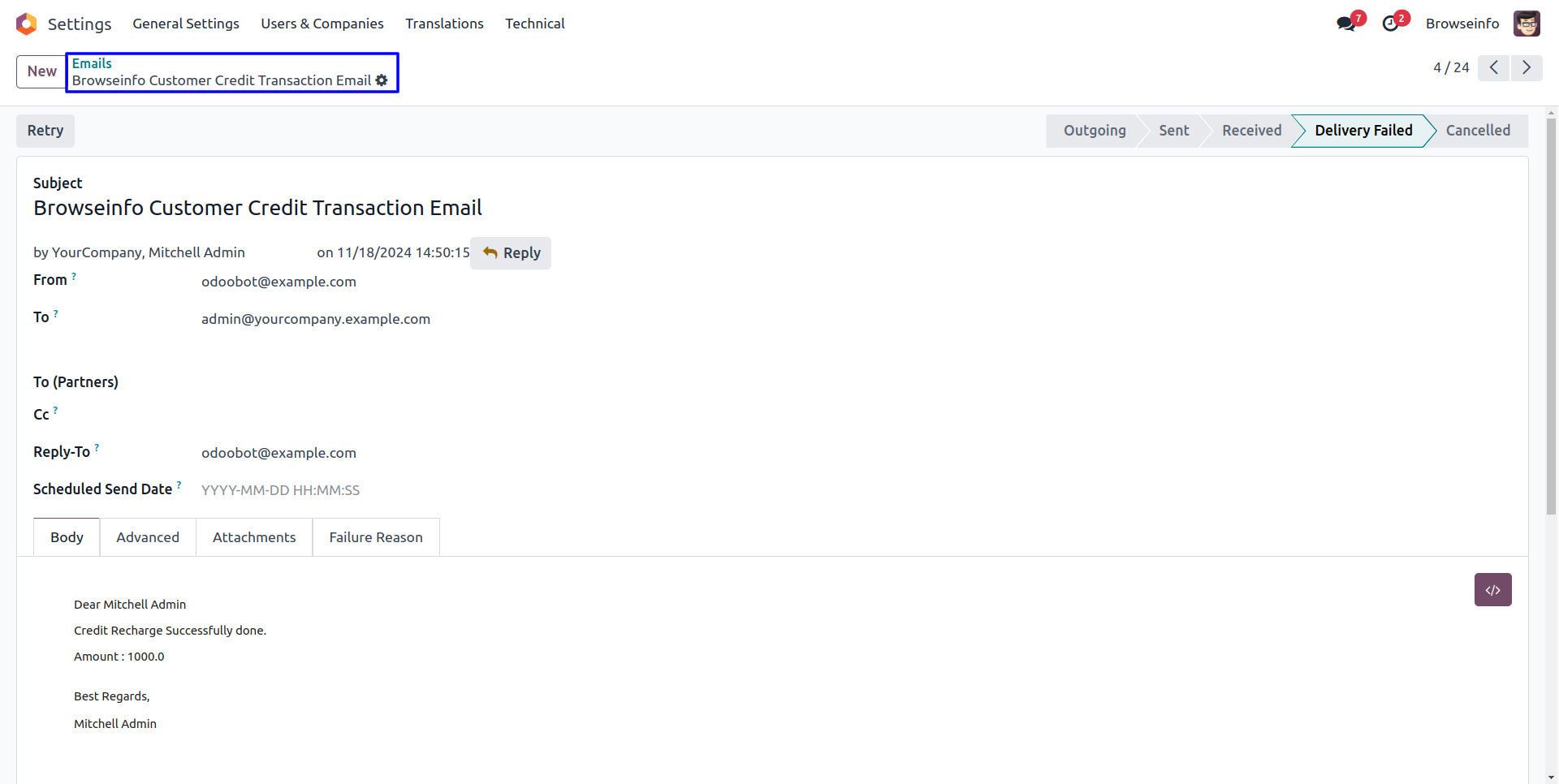Viewport: 1559px width, 784px height.
Task: Toggle the code view of the email body
Action: 1493,590
